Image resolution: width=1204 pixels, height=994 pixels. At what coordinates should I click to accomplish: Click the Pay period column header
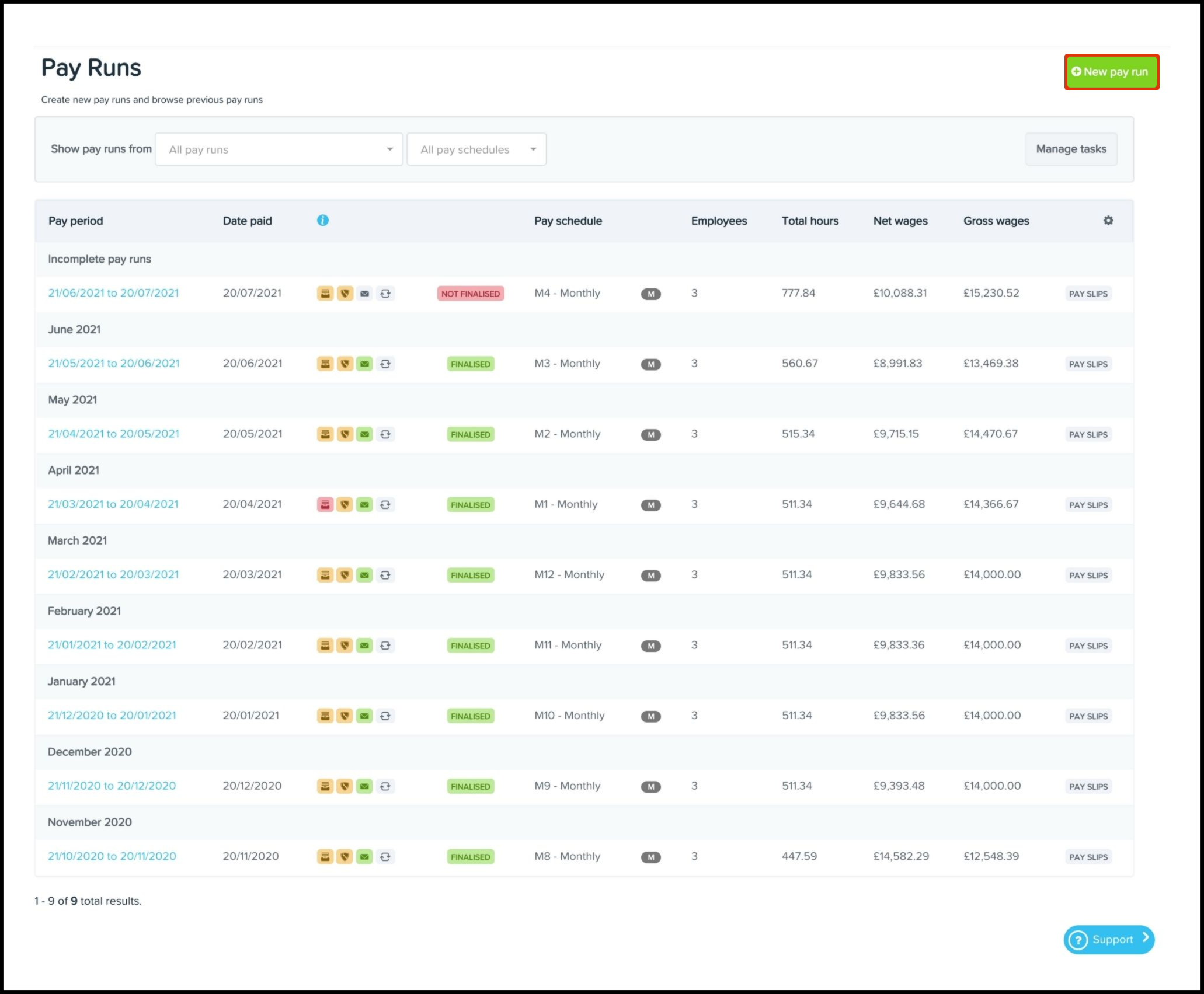tap(75, 221)
